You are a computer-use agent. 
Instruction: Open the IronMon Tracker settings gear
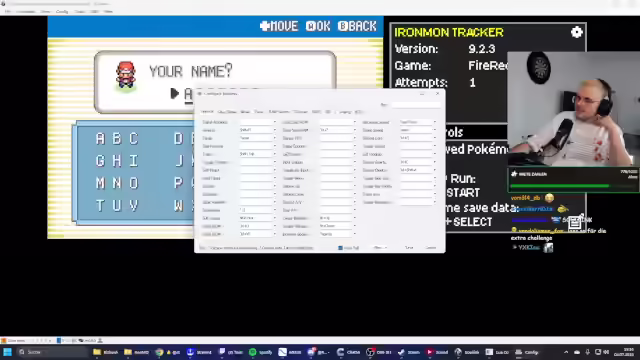coord(576,32)
